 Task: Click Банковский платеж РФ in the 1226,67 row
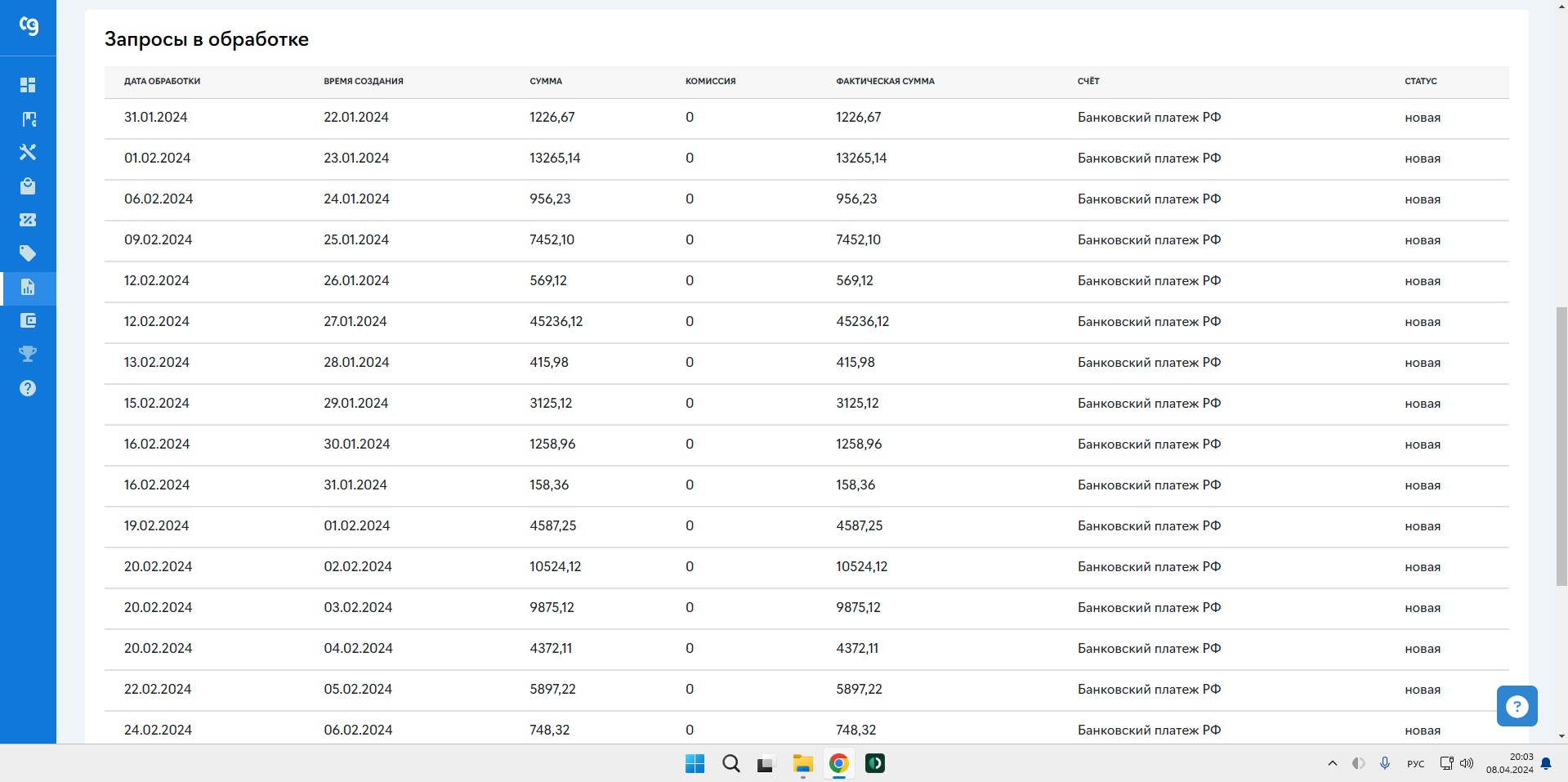point(1149,117)
